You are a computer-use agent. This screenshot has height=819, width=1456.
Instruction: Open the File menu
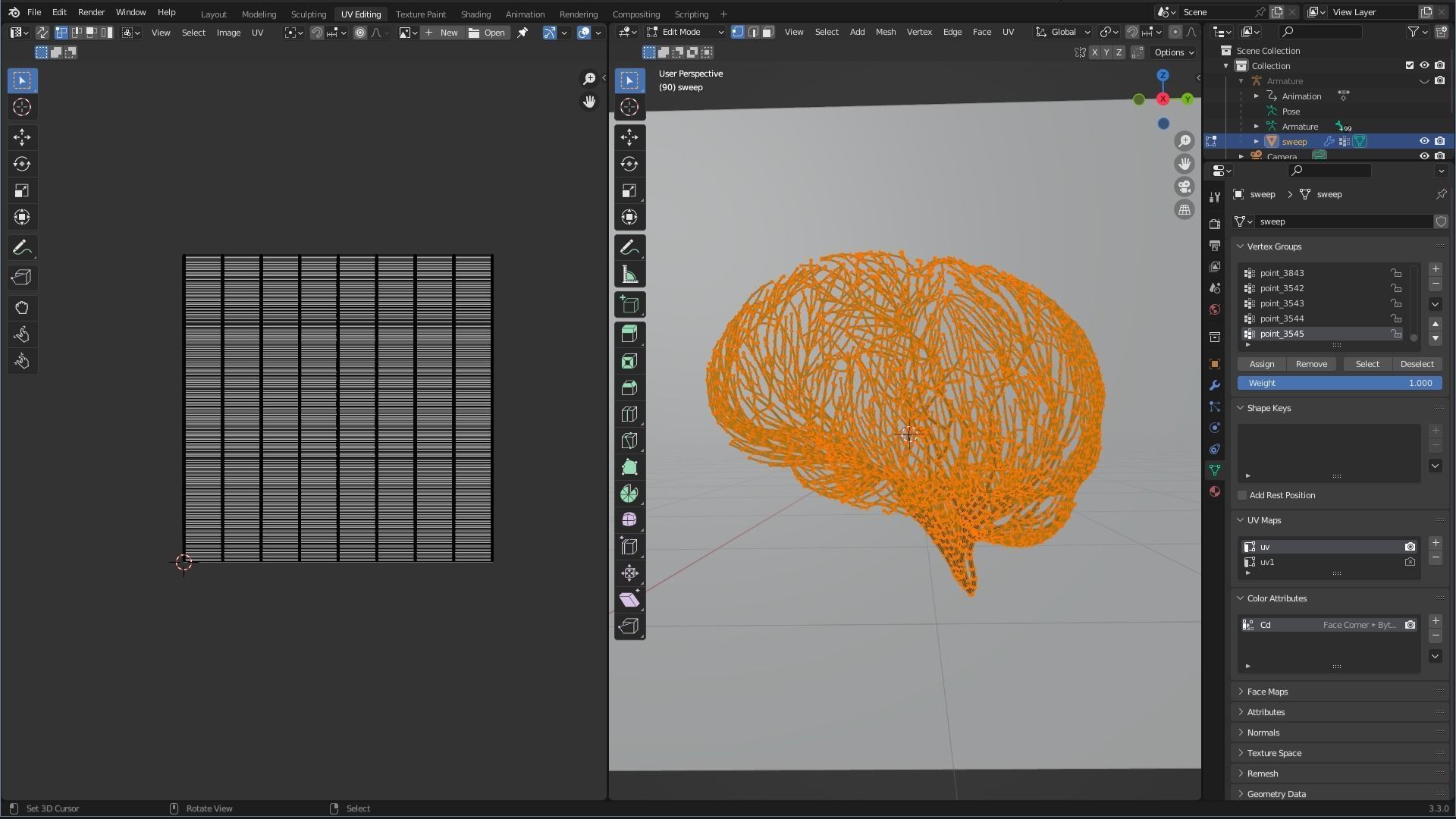tap(34, 12)
